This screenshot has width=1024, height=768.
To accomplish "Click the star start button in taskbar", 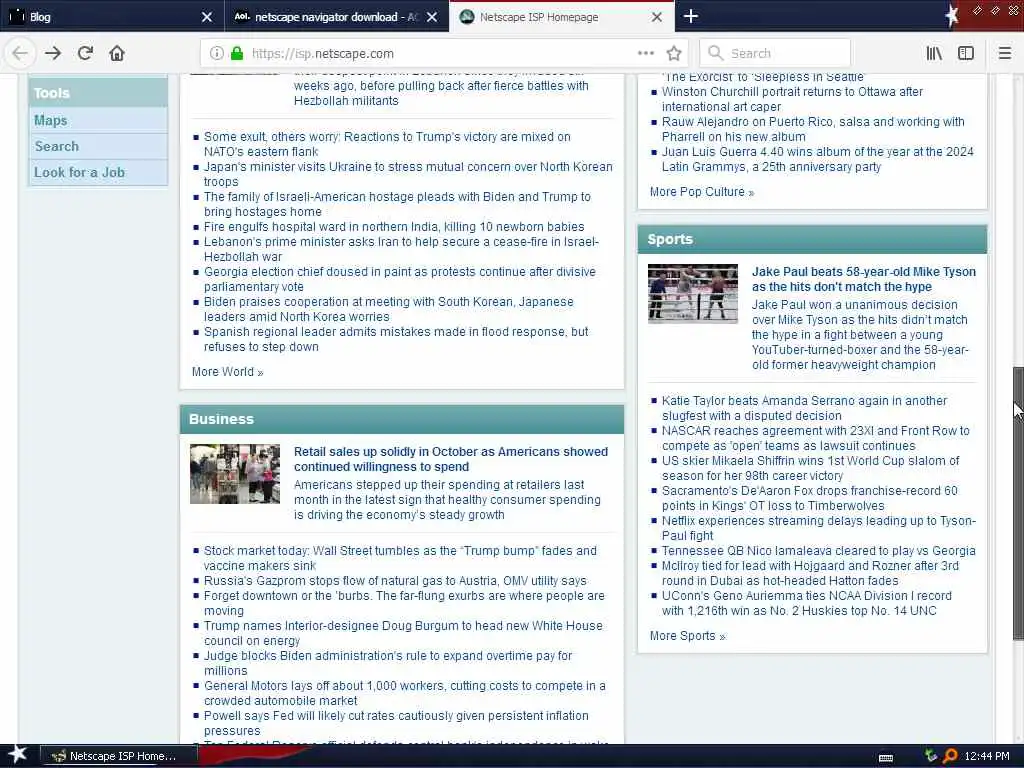I will click(18, 756).
